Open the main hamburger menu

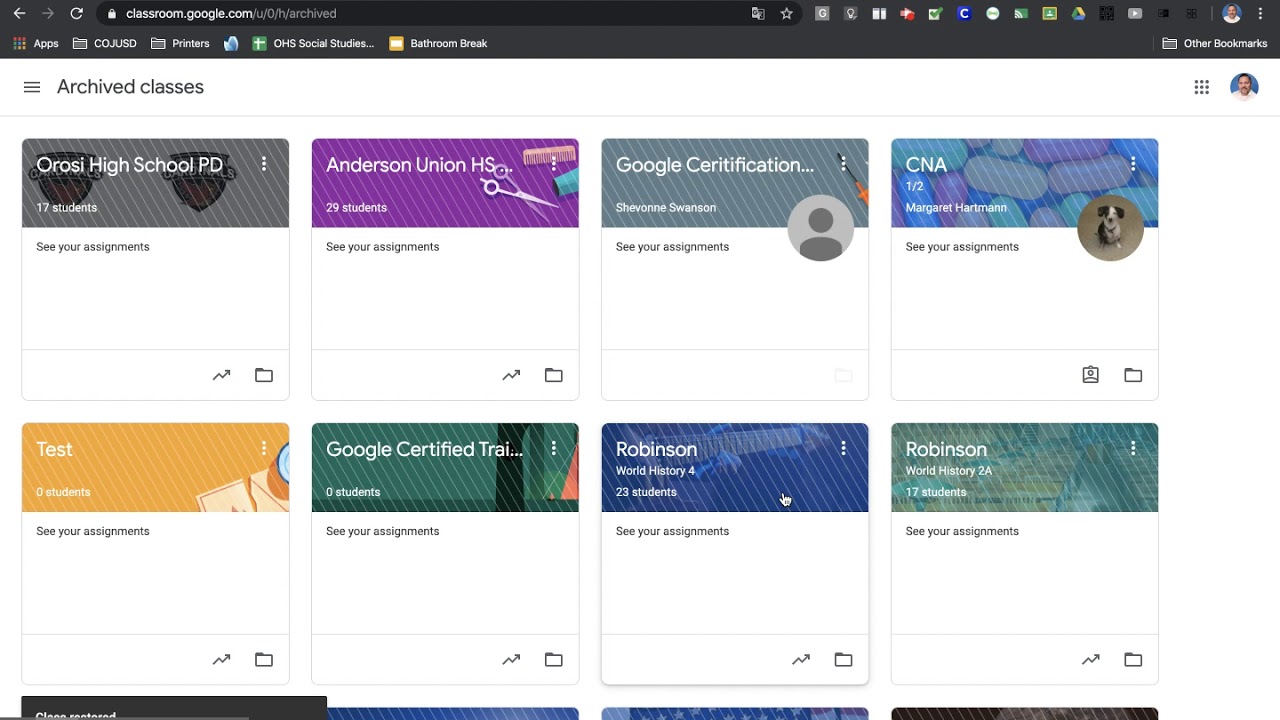click(32, 87)
